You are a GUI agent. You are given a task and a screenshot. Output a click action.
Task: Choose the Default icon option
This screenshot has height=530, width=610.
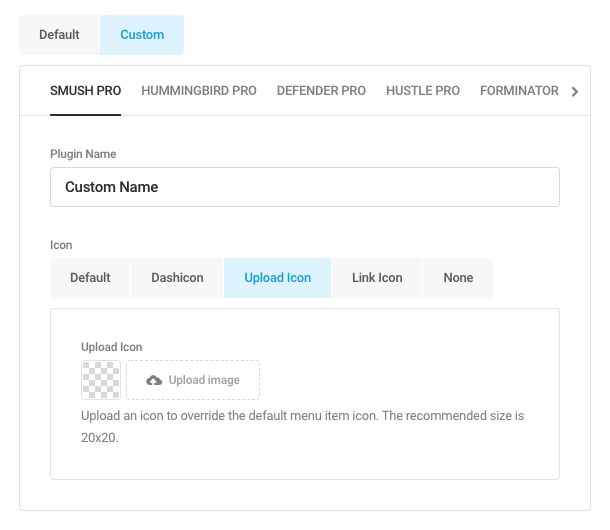point(90,278)
